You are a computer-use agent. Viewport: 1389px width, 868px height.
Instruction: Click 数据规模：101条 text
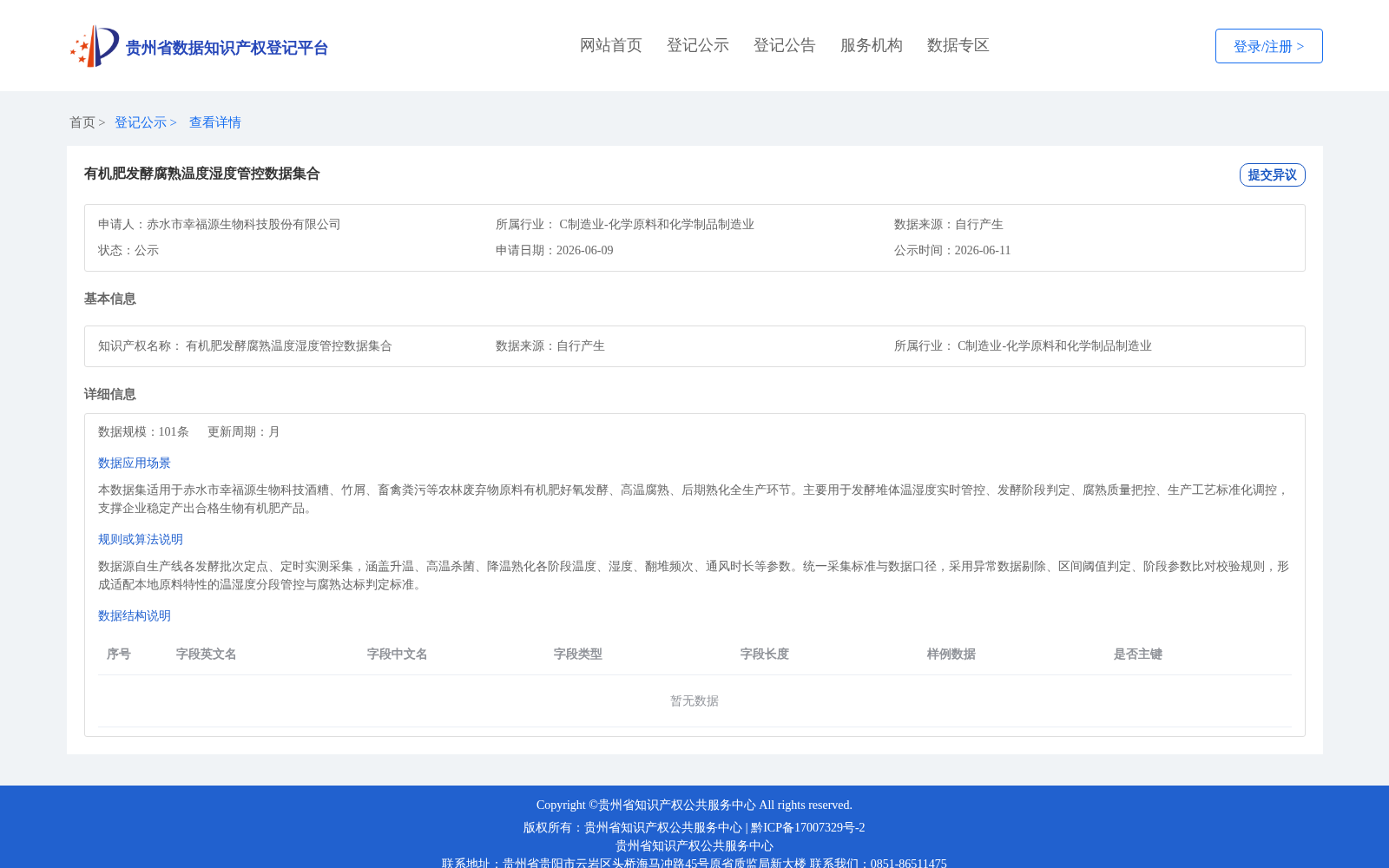click(143, 431)
